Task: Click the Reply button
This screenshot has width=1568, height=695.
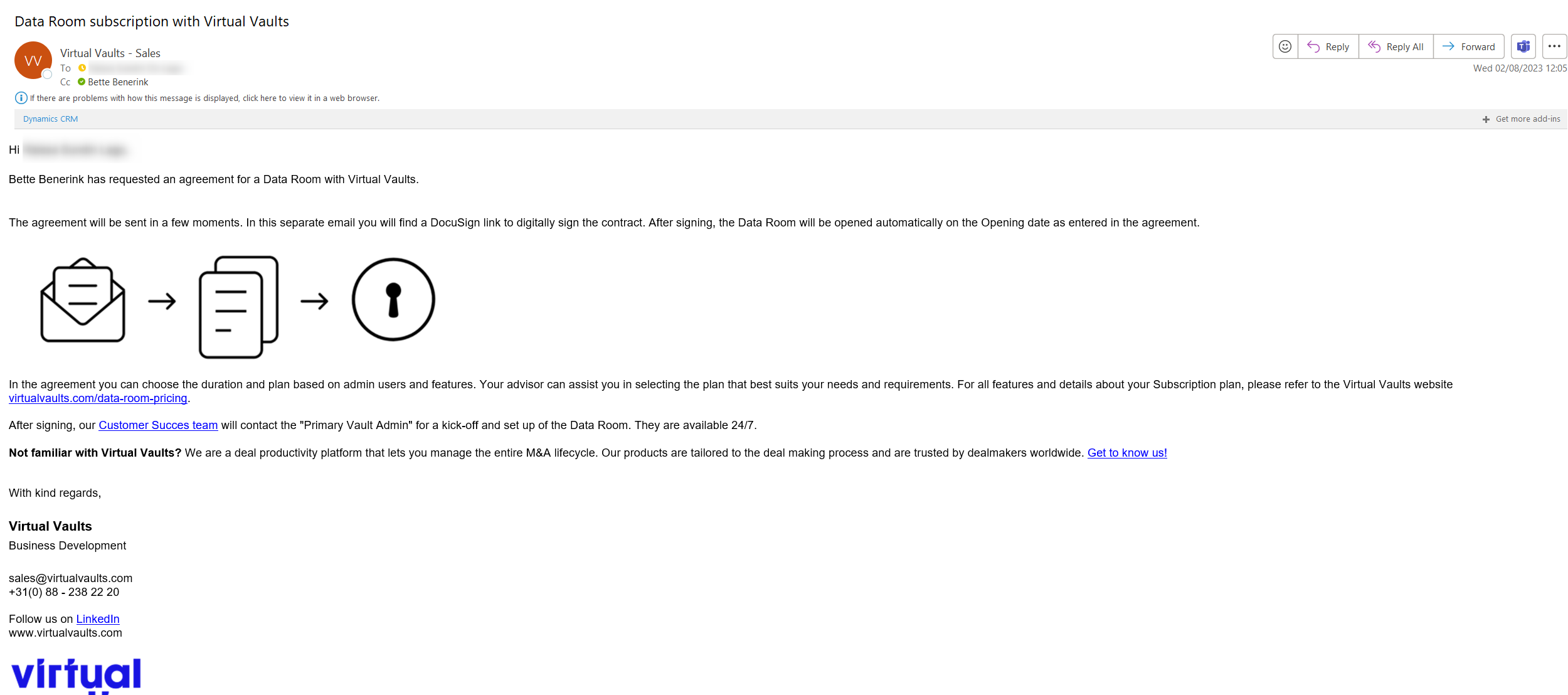Action: coord(1328,46)
